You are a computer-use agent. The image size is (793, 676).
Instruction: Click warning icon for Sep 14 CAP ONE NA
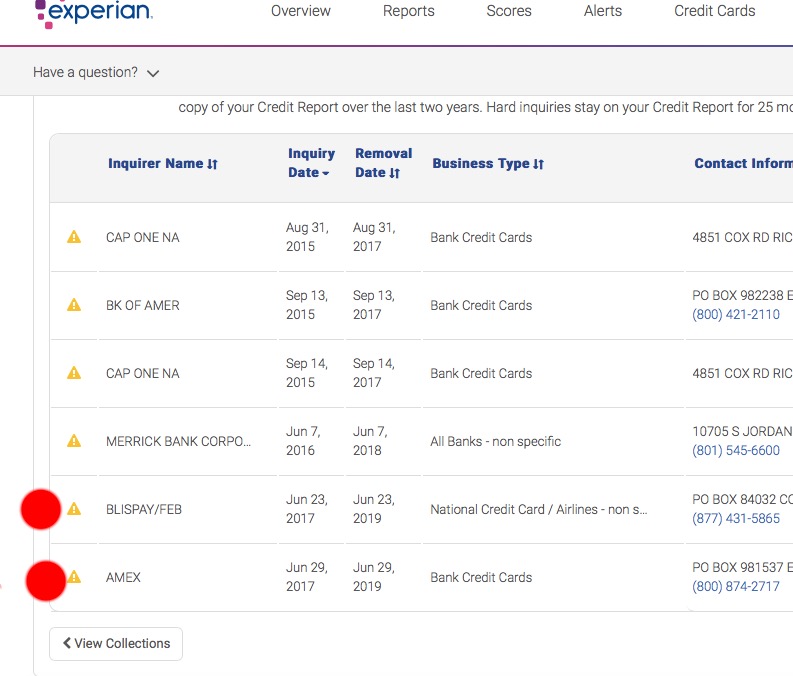(74, 373)
